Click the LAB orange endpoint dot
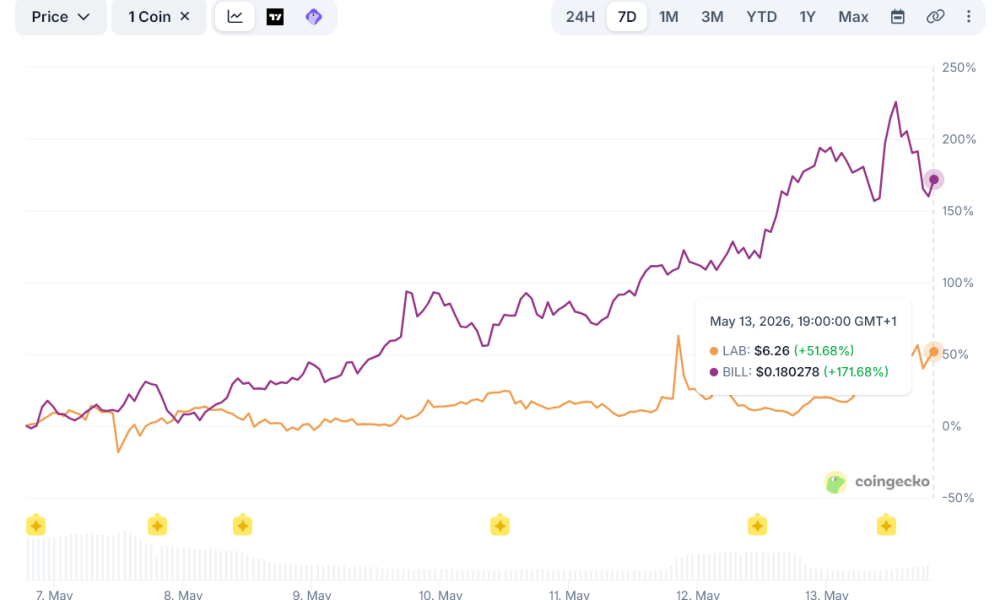This screenshot has width=1000, height=600. click(934, 351)
